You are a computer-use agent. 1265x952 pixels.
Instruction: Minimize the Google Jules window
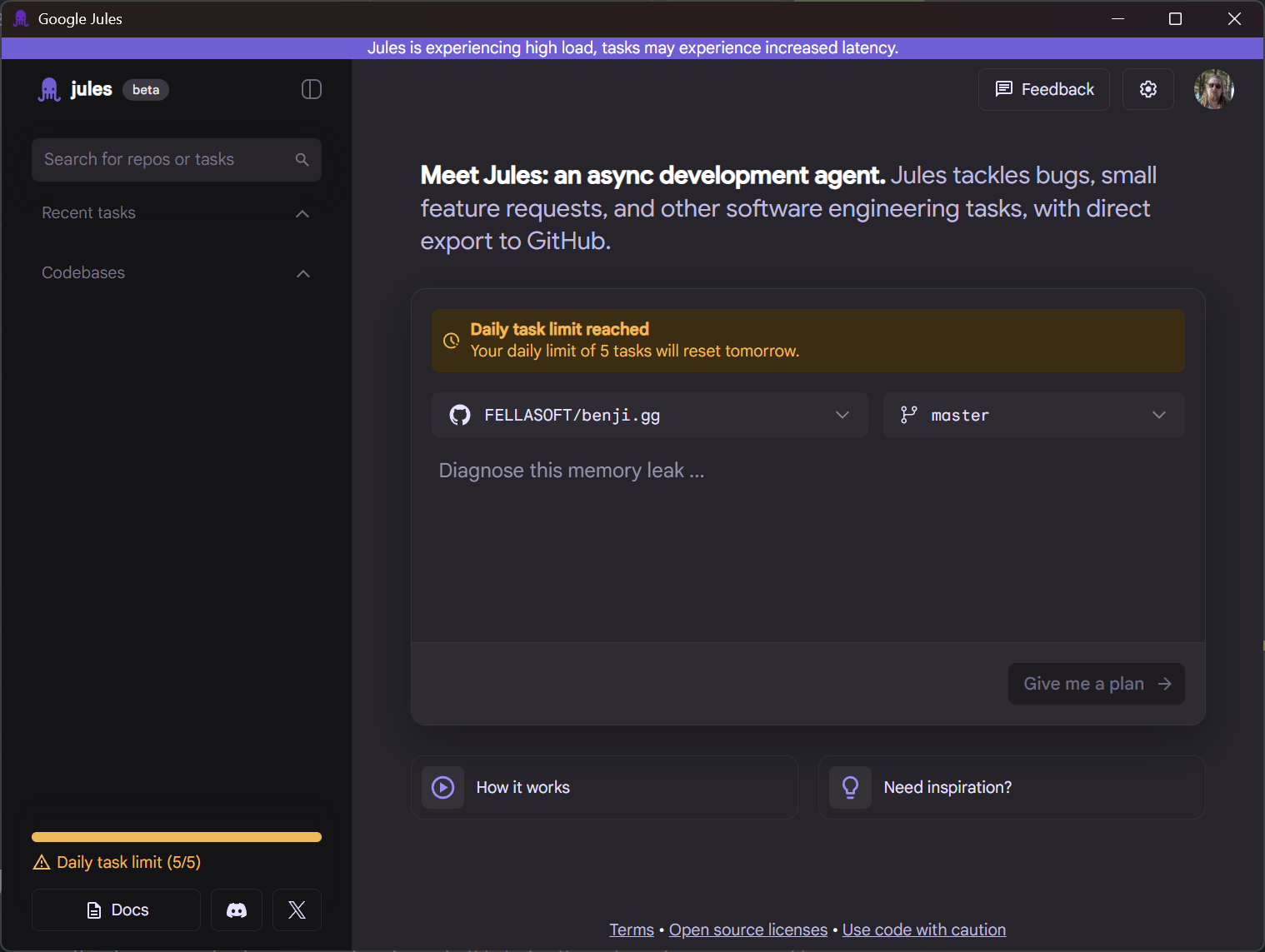1118,18
